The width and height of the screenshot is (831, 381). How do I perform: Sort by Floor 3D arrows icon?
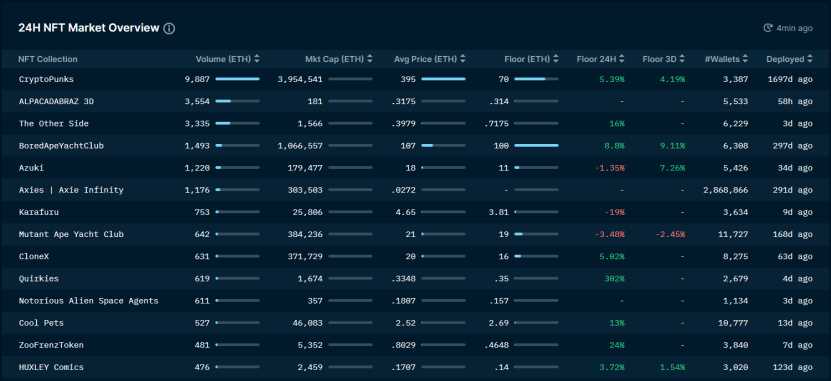tap(682, 59)
